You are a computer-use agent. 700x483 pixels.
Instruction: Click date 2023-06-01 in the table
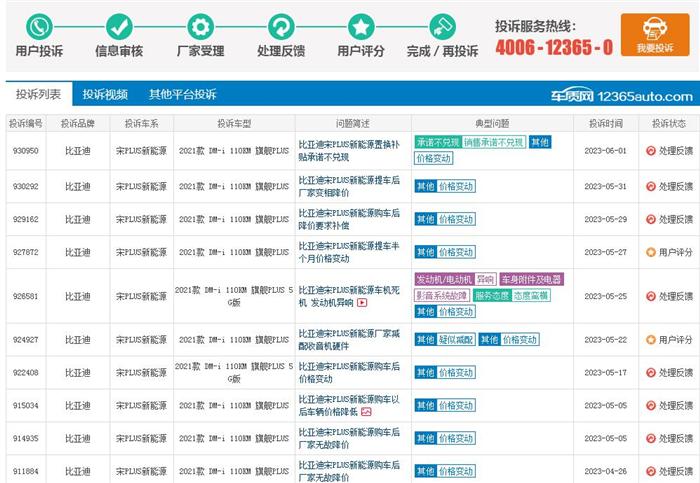coord(606,151)
